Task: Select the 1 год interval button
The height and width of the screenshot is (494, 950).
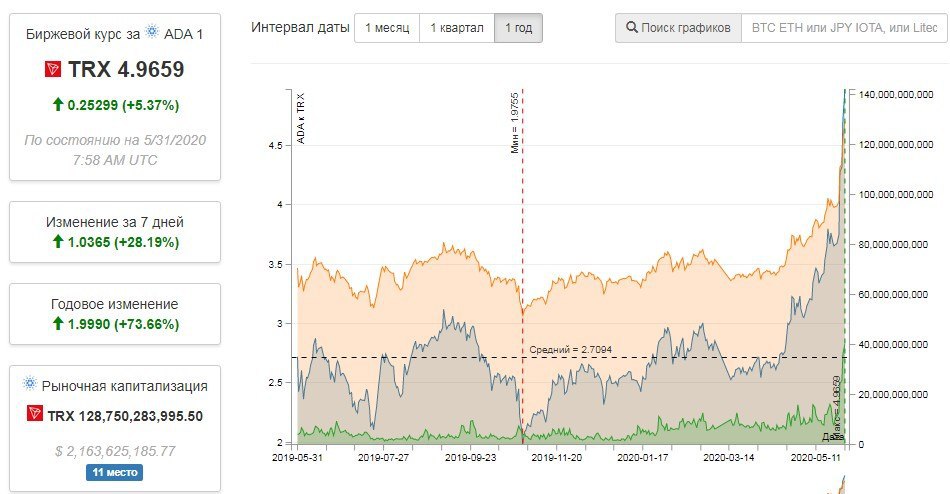Action: click(x=519, y=28)
